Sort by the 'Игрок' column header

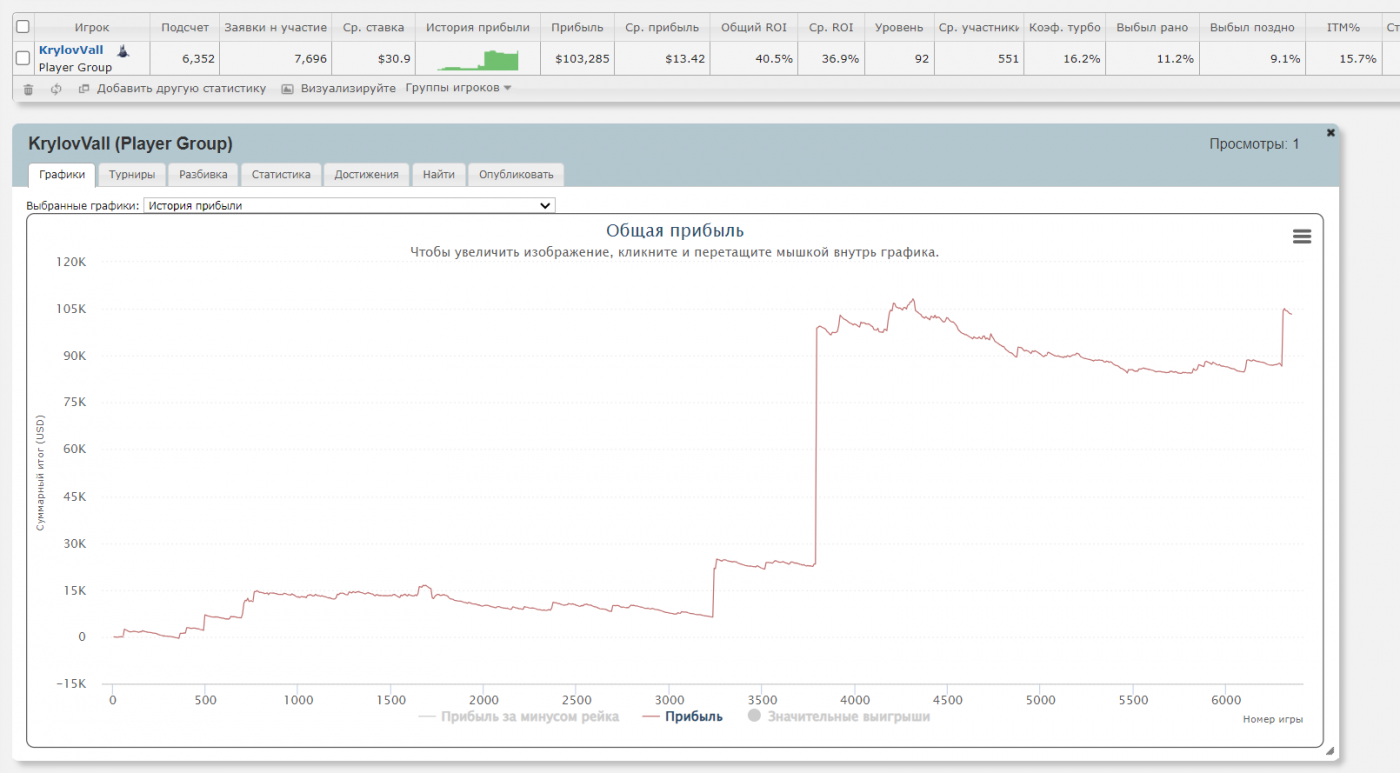click(92, 27)
